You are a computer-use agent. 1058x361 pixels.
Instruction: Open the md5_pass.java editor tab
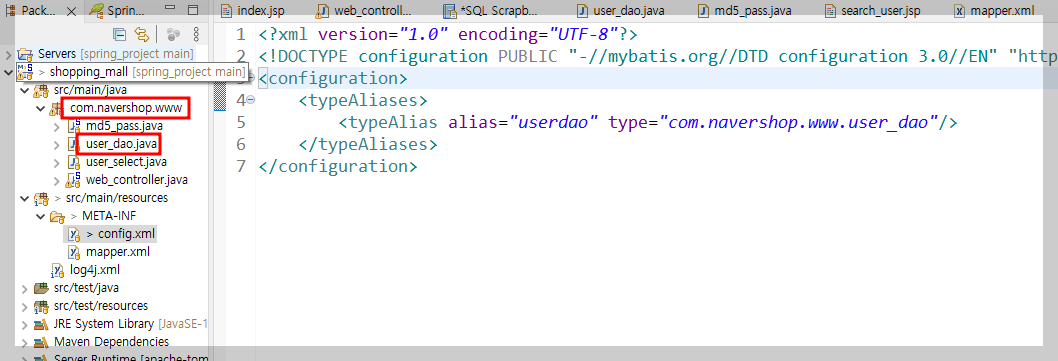(744, 11)
